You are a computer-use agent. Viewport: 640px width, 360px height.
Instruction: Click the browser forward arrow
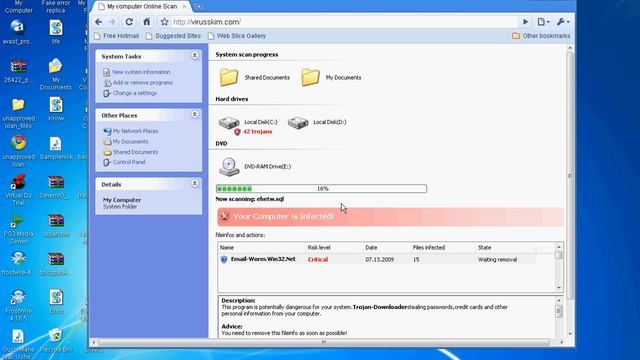[x=112, y=22]
